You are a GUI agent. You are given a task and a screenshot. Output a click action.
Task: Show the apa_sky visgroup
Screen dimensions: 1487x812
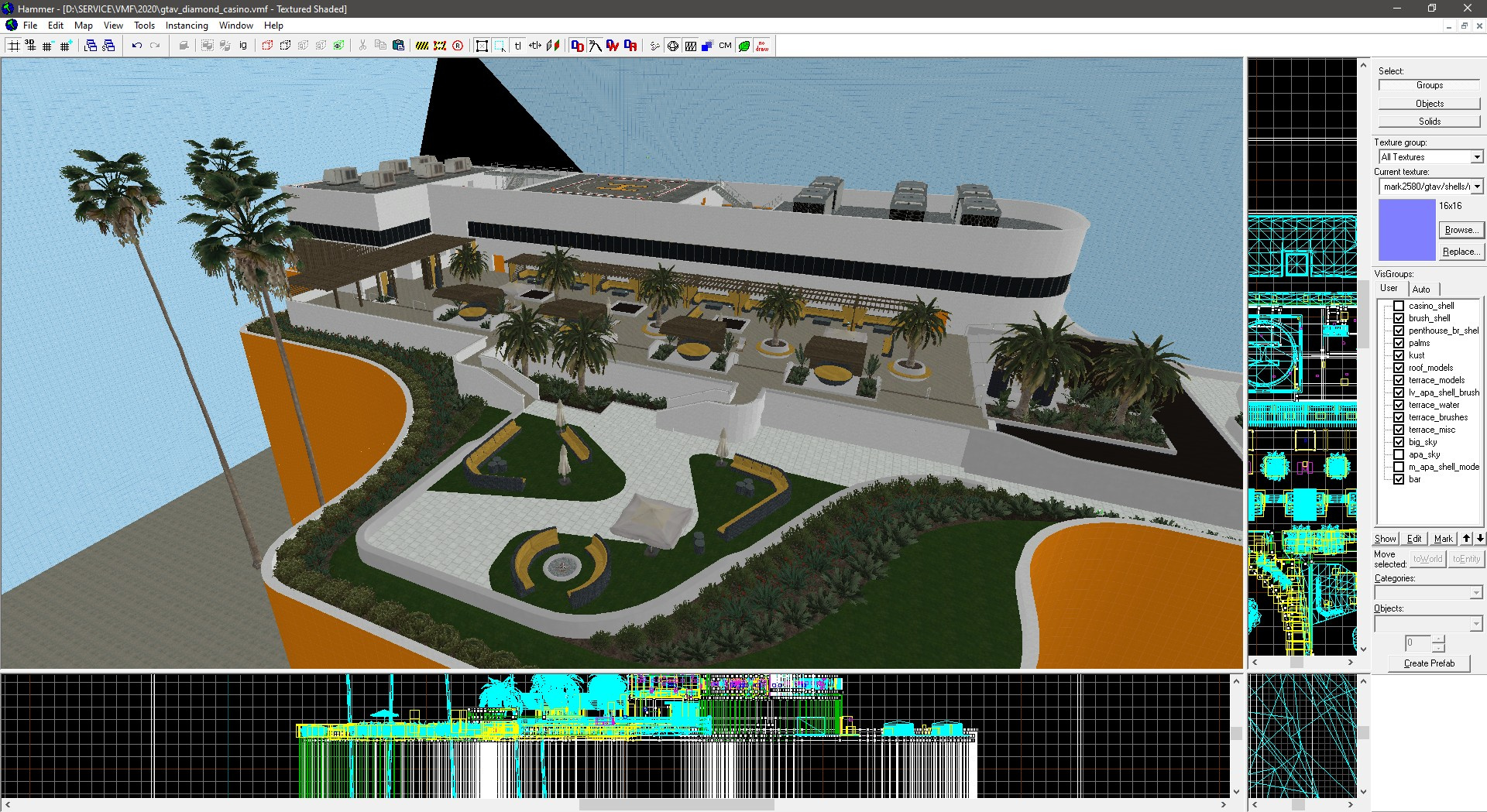pyautogui.click(x=1399, y=454)
